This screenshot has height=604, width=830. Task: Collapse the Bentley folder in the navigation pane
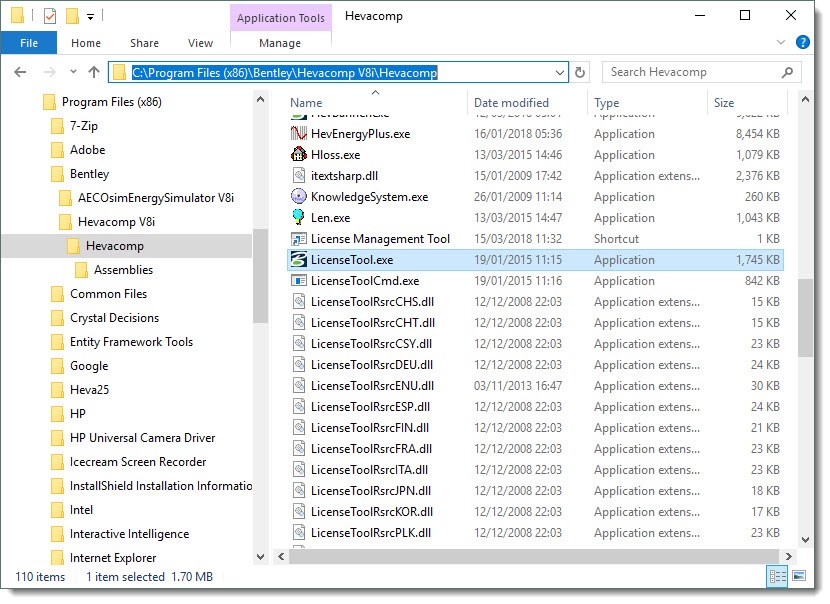tap(40, 174)
